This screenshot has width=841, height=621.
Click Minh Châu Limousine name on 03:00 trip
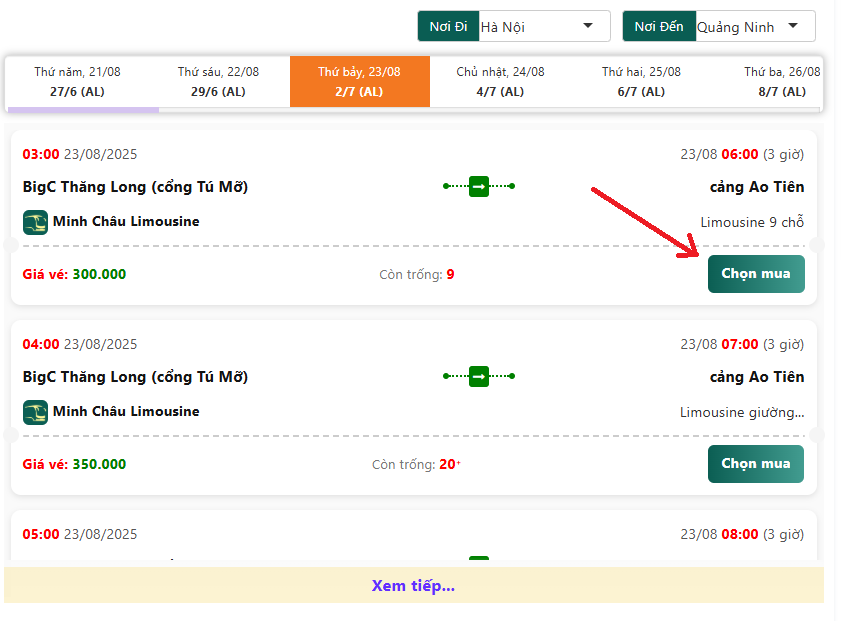[x=126, y=221]
